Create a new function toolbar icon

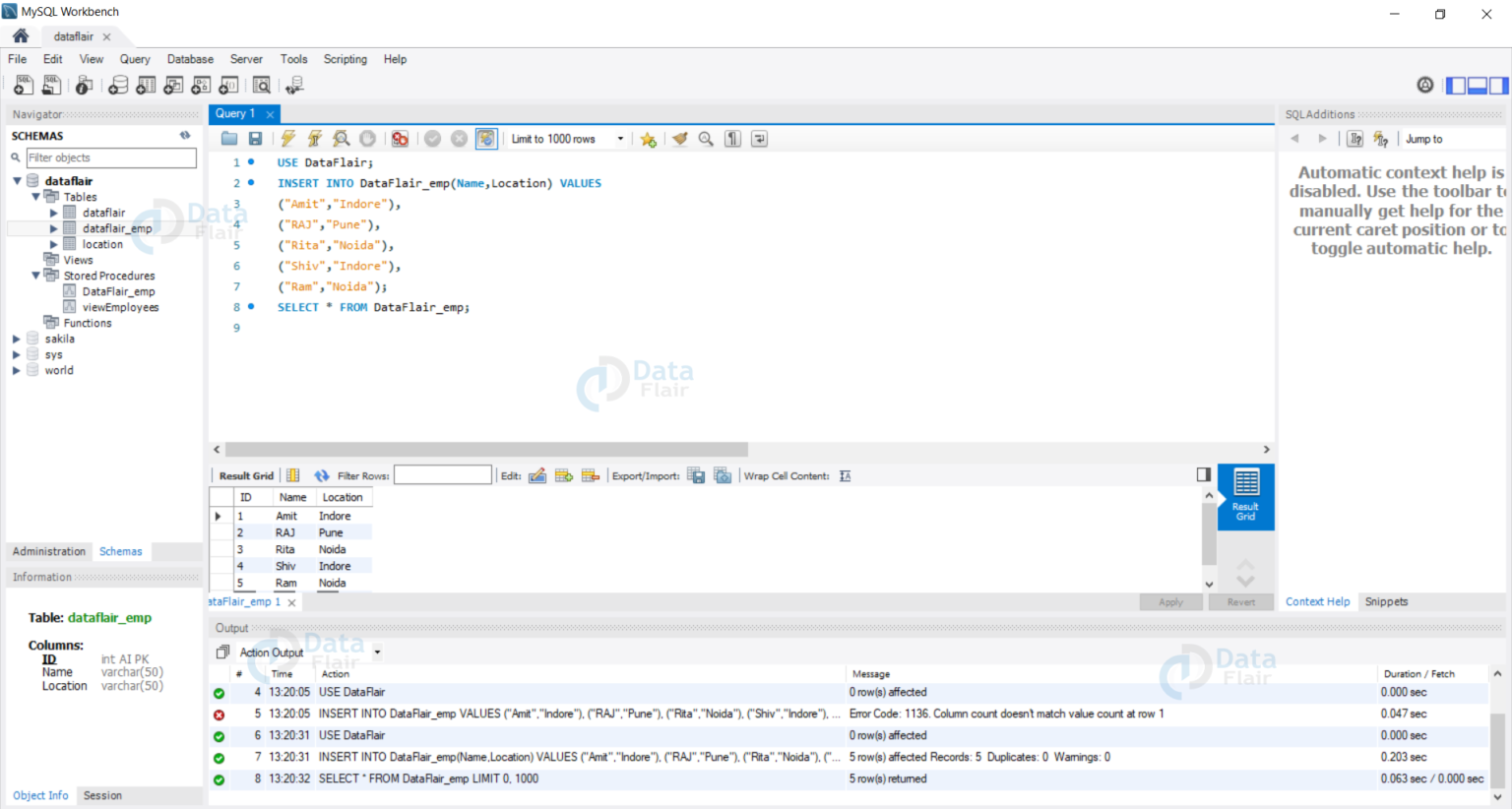coord(228,86)
